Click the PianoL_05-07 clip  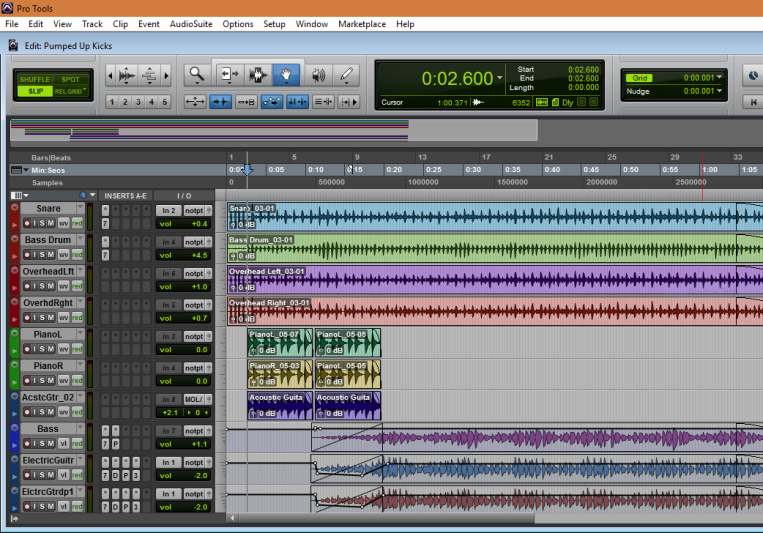click(280, 342)
